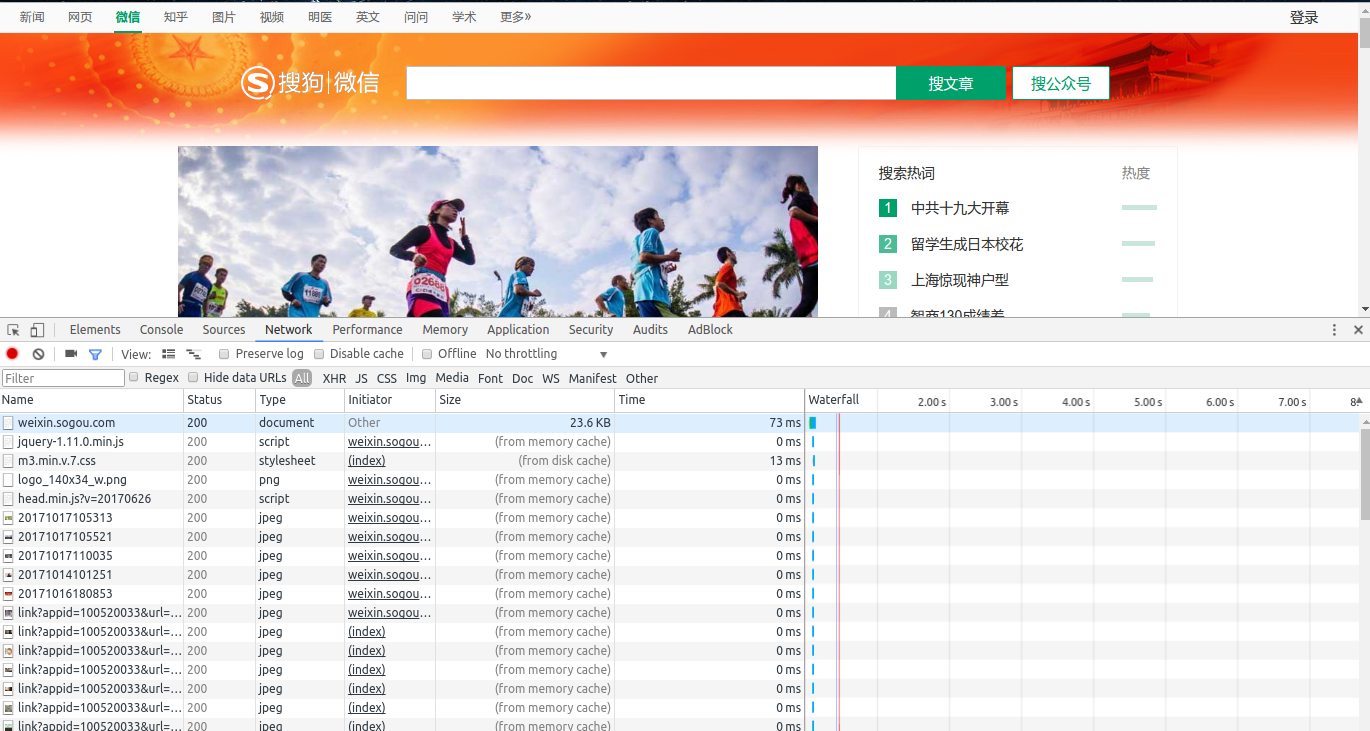Viewport: 1370px width, 731px height.
Task: Click the capture screenshots camera icon
Action: point(71,354)
